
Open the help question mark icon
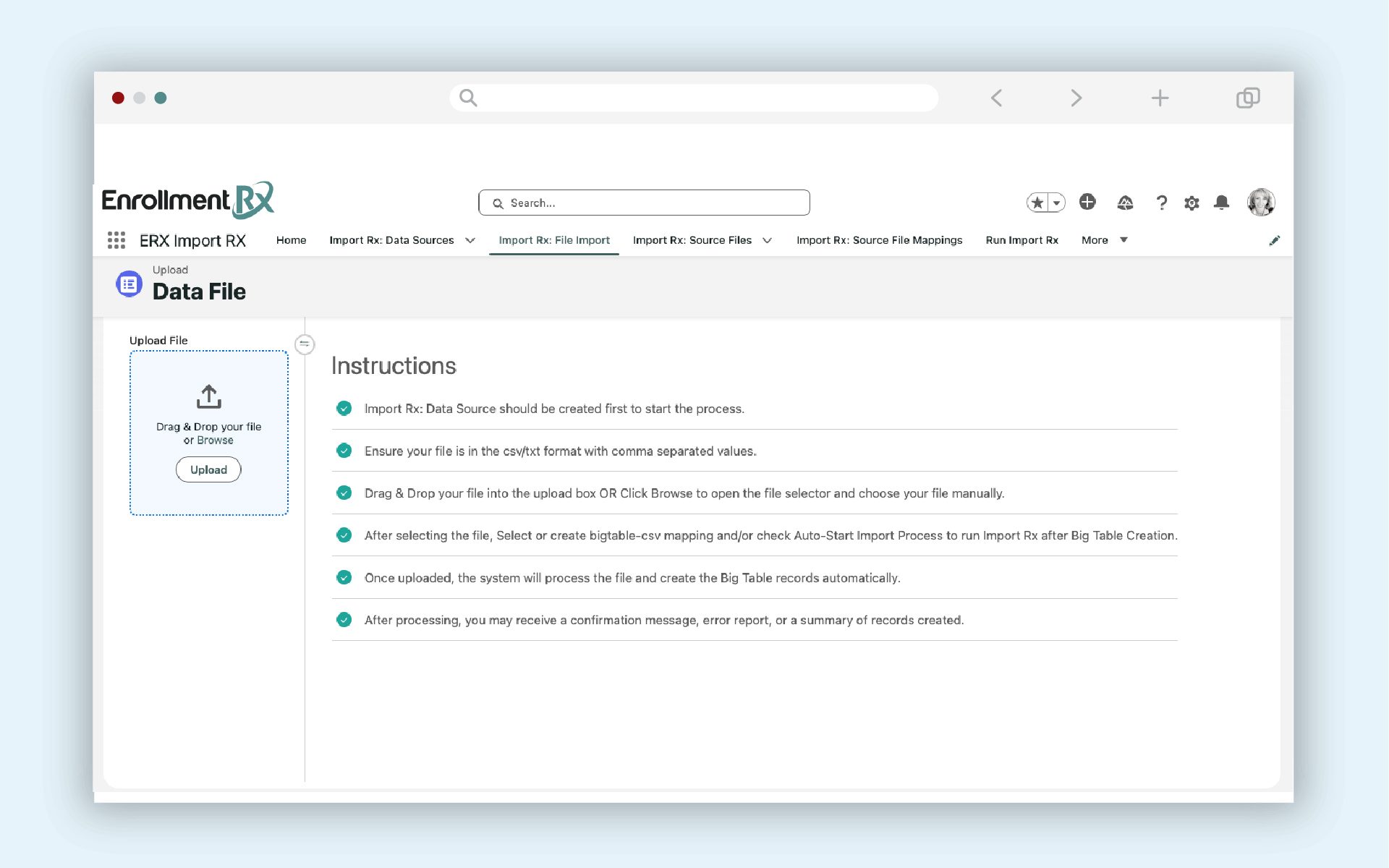[x=1162, y=203]
